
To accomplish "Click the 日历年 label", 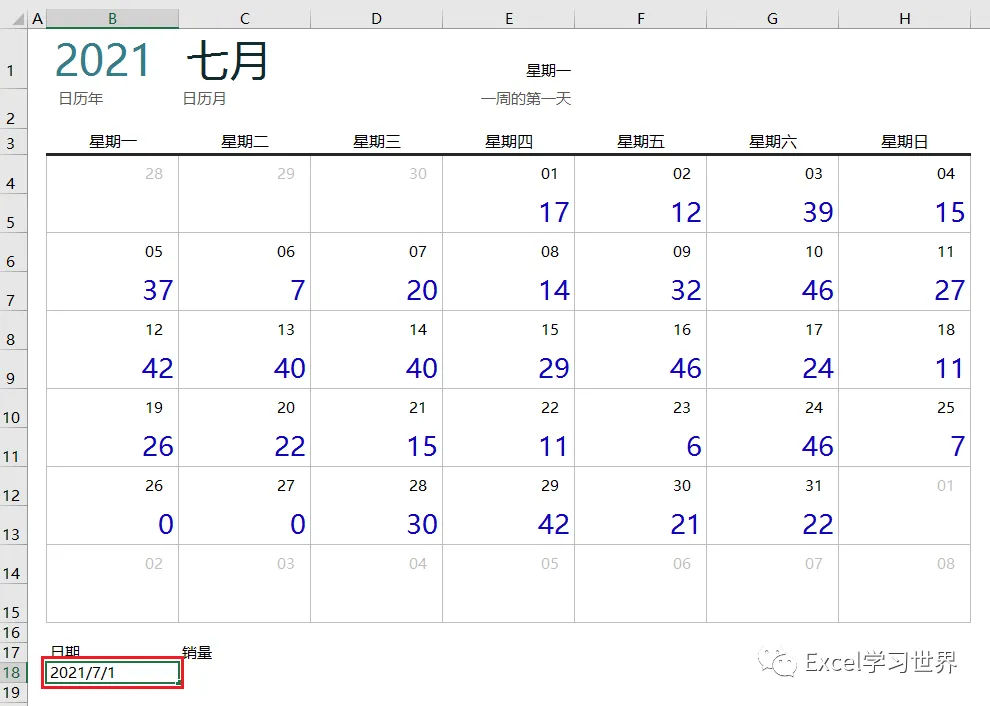I will 80,99.
